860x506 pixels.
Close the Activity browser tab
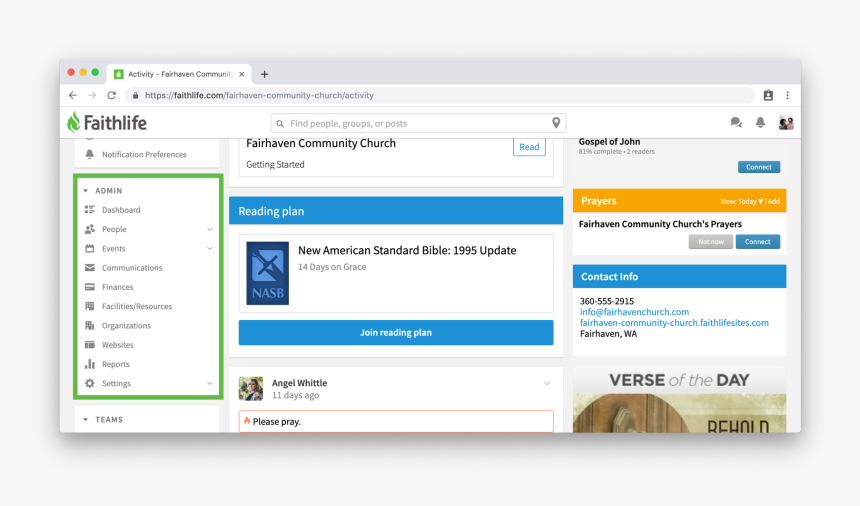[x=242, y=74]
